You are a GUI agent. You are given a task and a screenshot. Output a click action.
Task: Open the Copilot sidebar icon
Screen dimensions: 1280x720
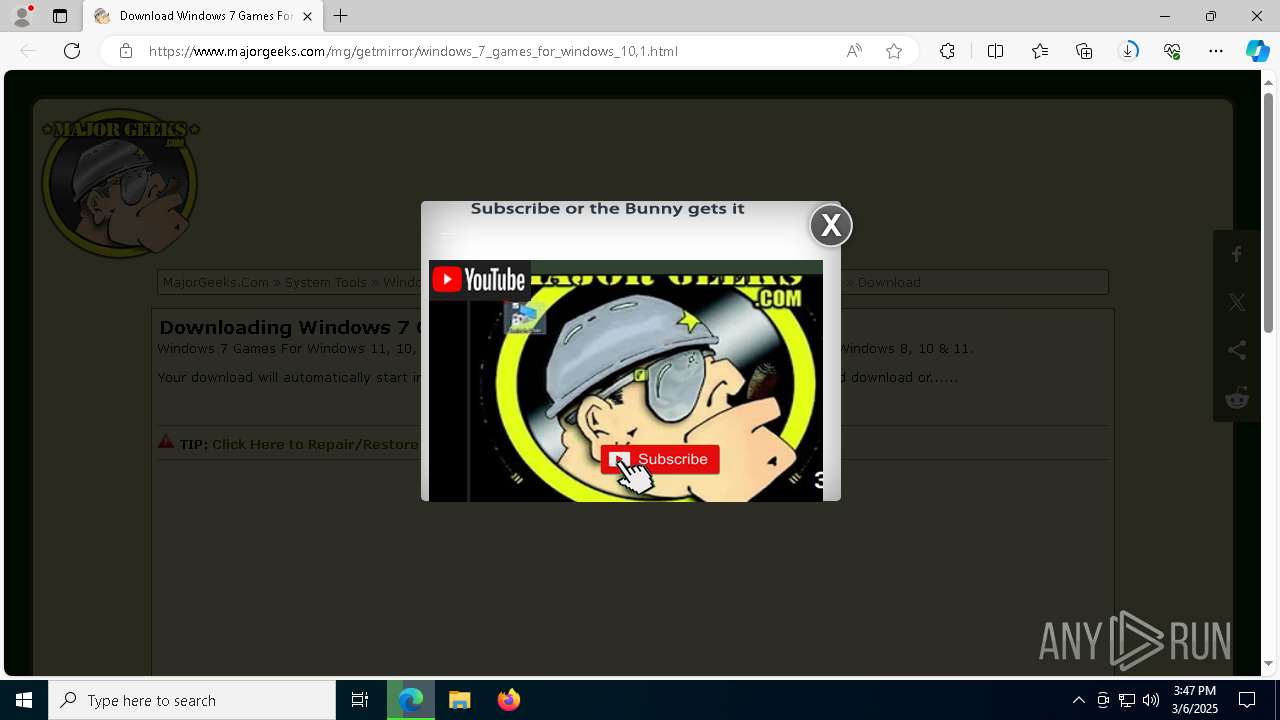pyautogui.click(x=1257, y=51)
